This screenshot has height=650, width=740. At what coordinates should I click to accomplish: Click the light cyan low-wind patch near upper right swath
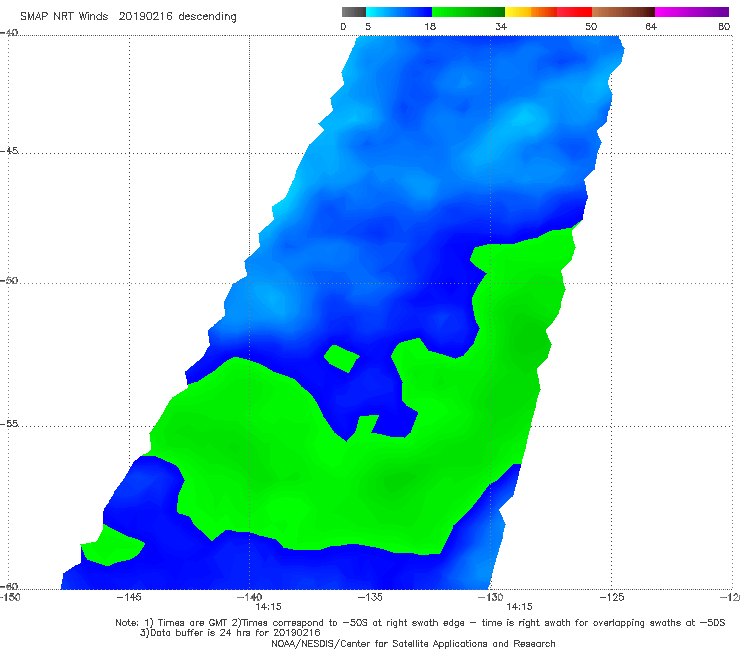pyautogui.click(x=524, y=116)
